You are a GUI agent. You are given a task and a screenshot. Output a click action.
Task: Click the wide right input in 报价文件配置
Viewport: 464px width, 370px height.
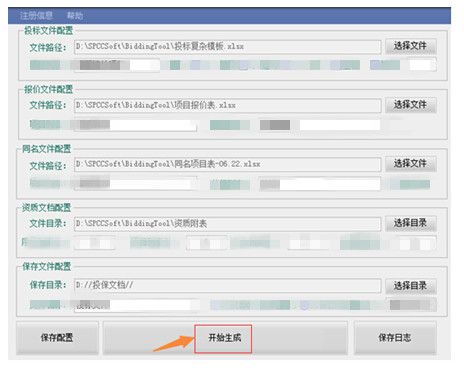(x=340, y=125)
